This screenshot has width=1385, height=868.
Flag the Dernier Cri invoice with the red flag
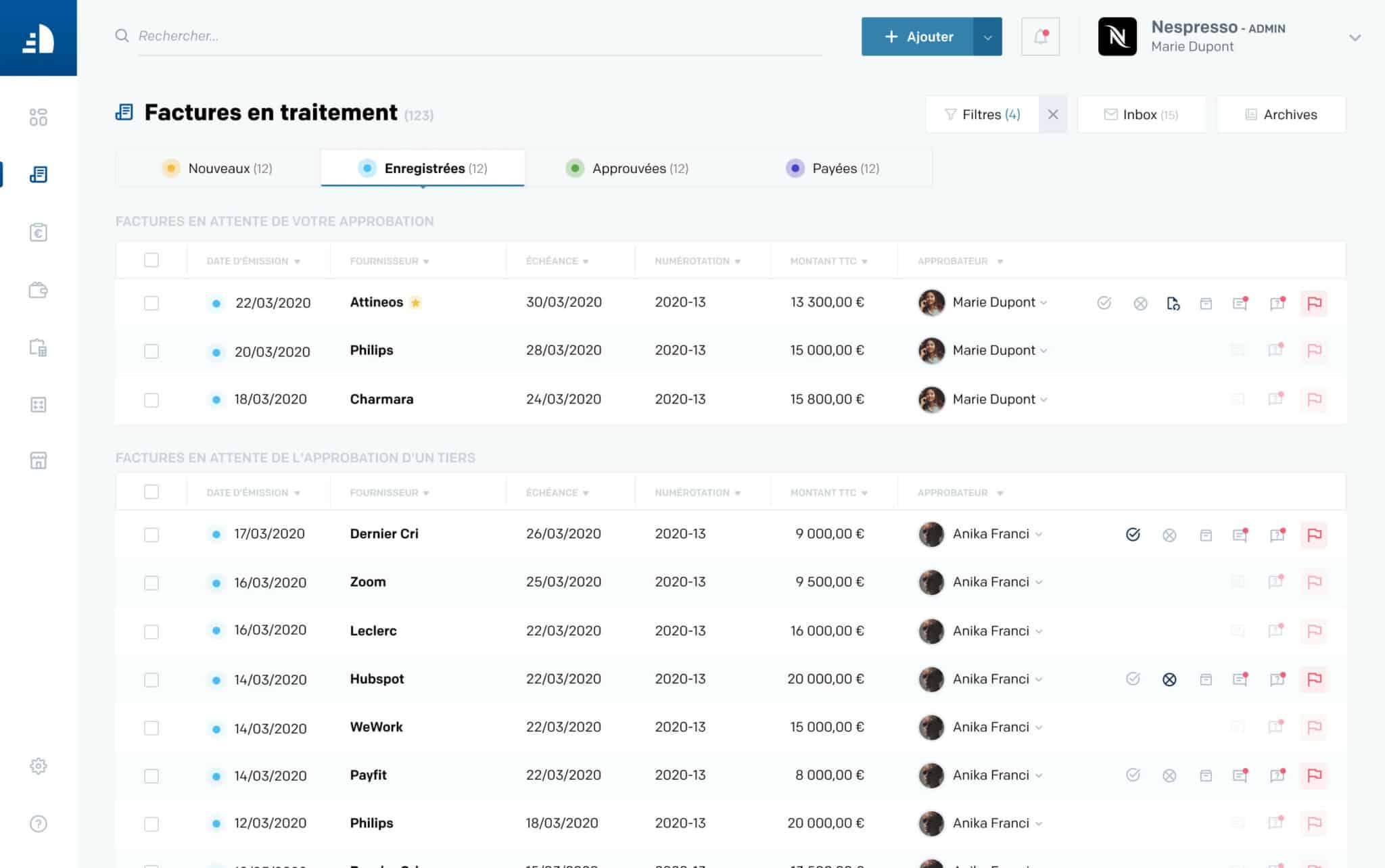(1315, 534)
